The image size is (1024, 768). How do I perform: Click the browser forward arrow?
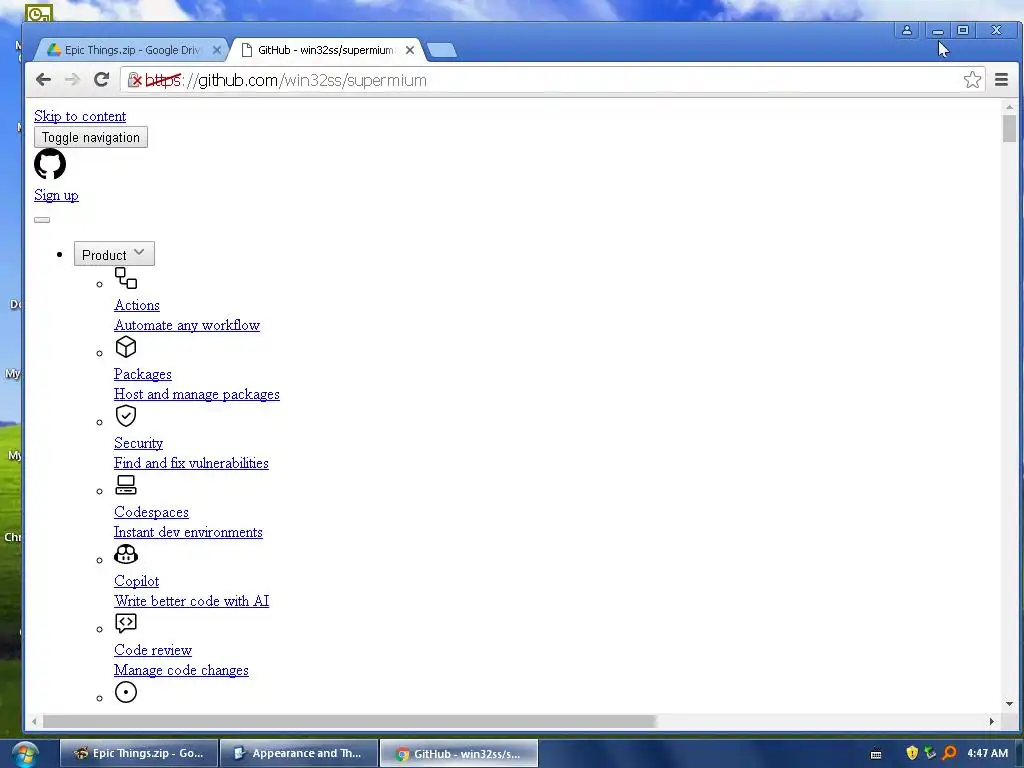(x=72, y=80)
